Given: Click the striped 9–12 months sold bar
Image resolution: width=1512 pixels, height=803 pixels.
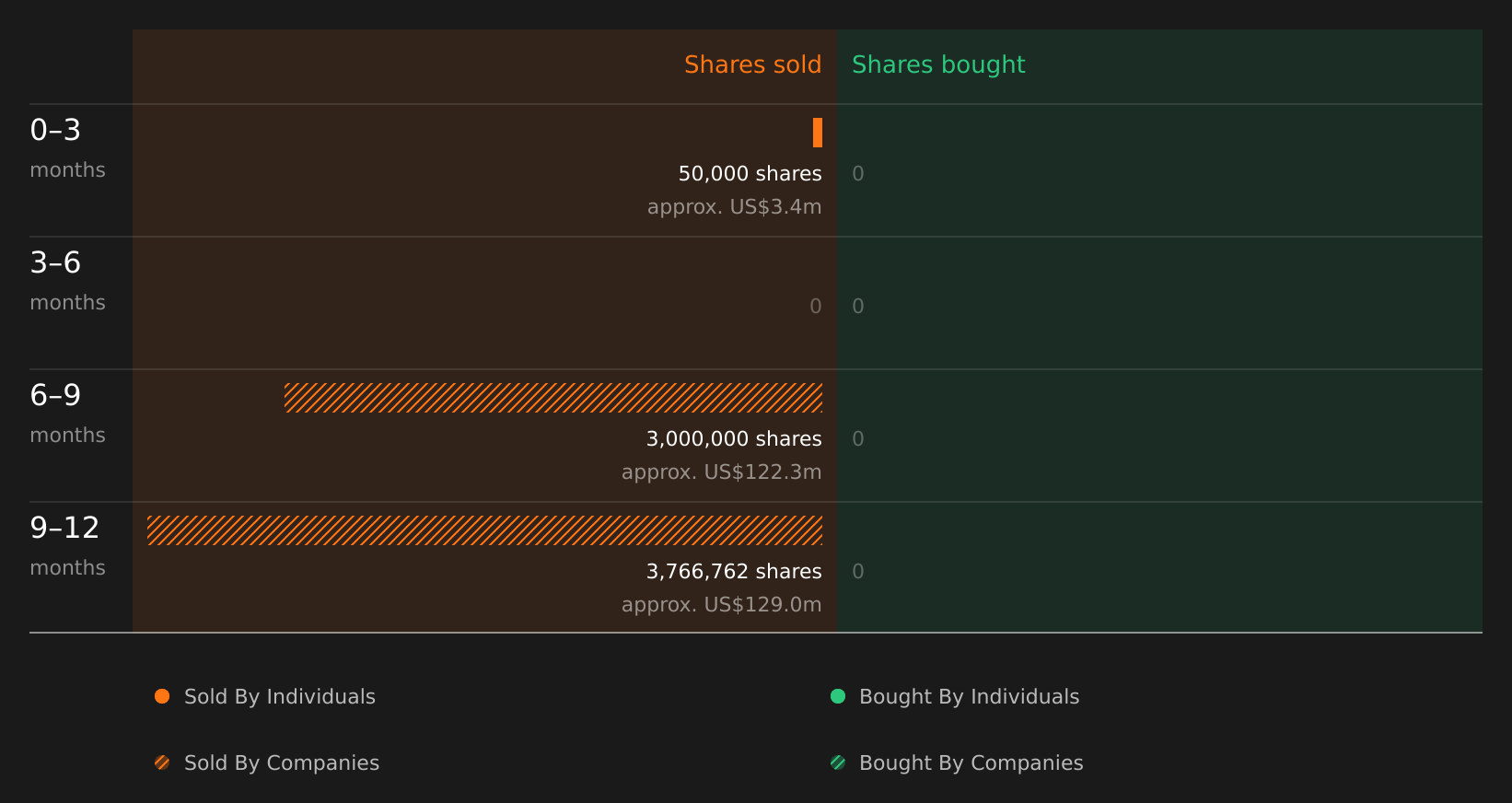Looking at the screenshot, I should pos(484,530).
